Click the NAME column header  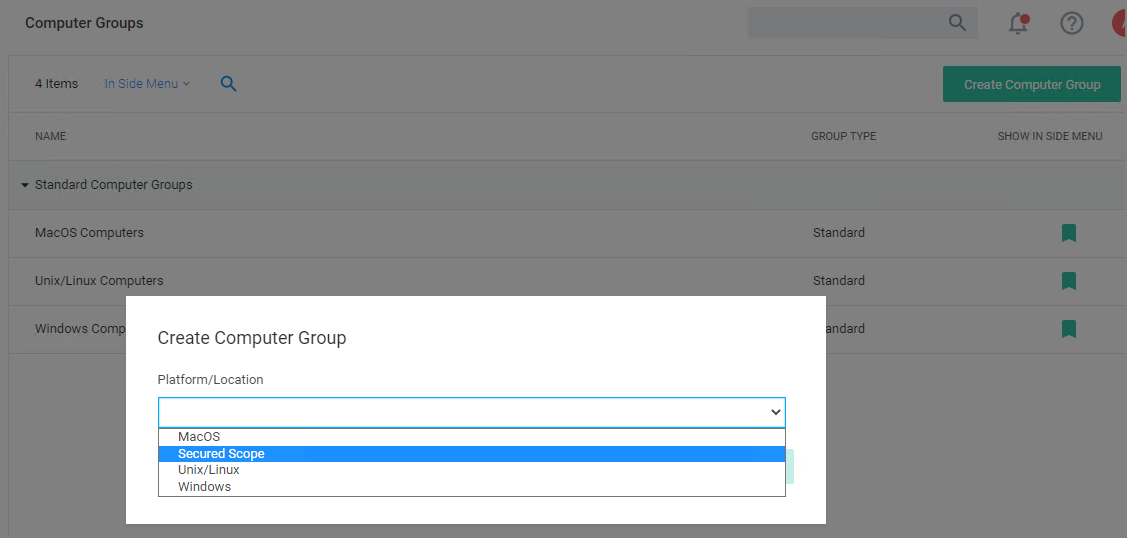click(x=50, y=136)
